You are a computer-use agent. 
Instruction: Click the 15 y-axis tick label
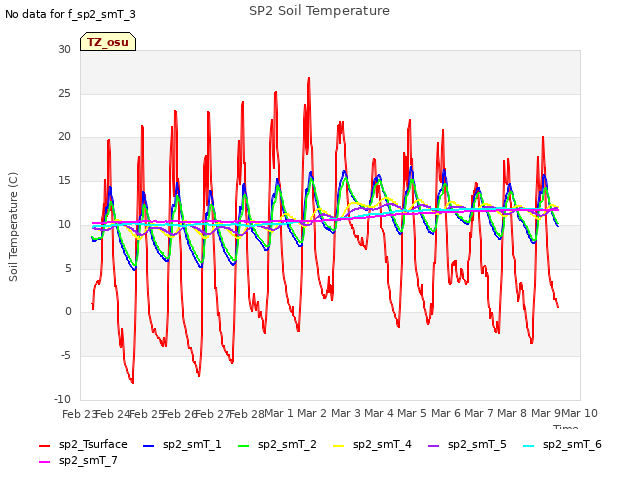click(x=64, y=180)
